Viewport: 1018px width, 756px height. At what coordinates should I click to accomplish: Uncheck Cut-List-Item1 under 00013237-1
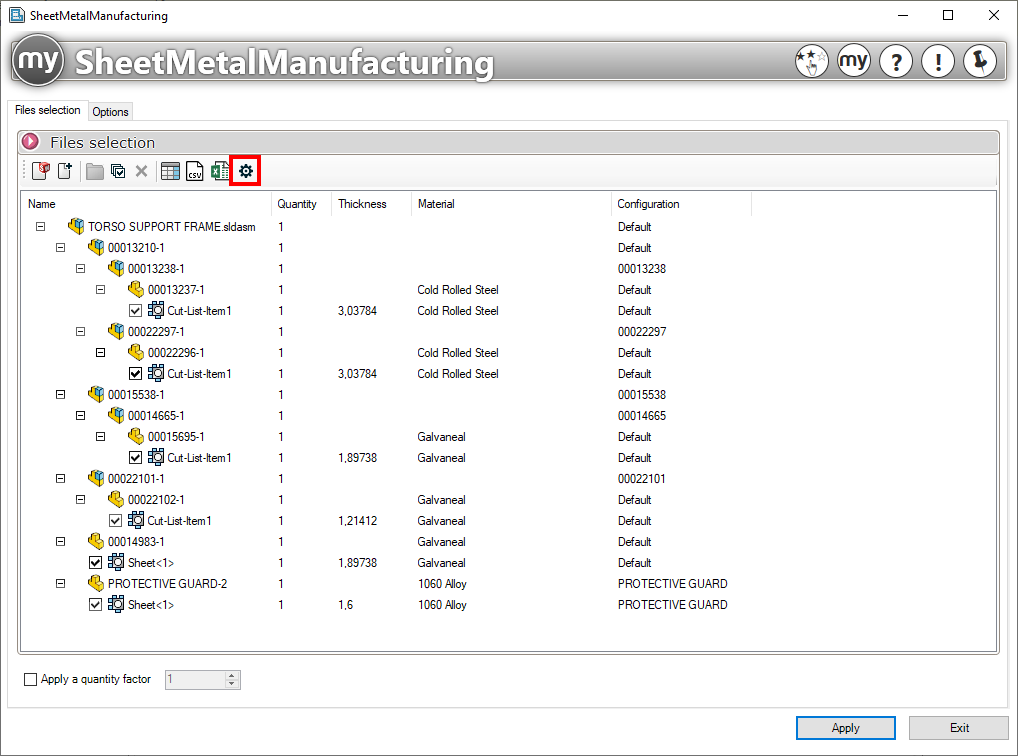pyautogui.click(x=135, y=310)
